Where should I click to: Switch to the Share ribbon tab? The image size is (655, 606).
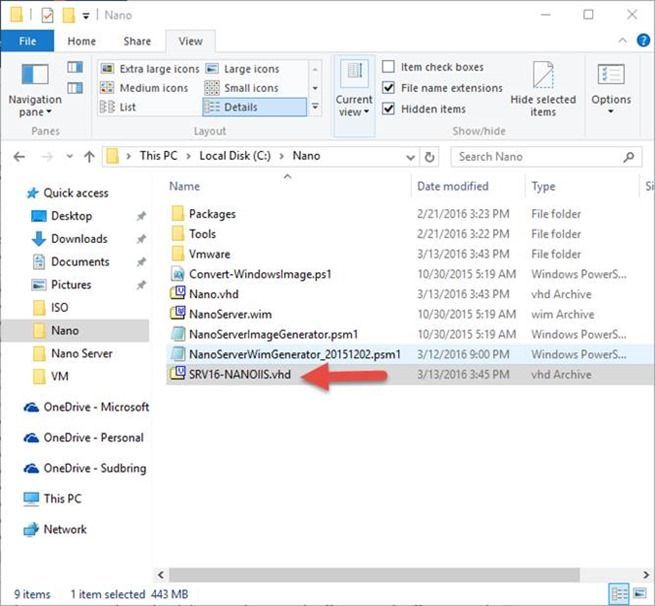137,41
